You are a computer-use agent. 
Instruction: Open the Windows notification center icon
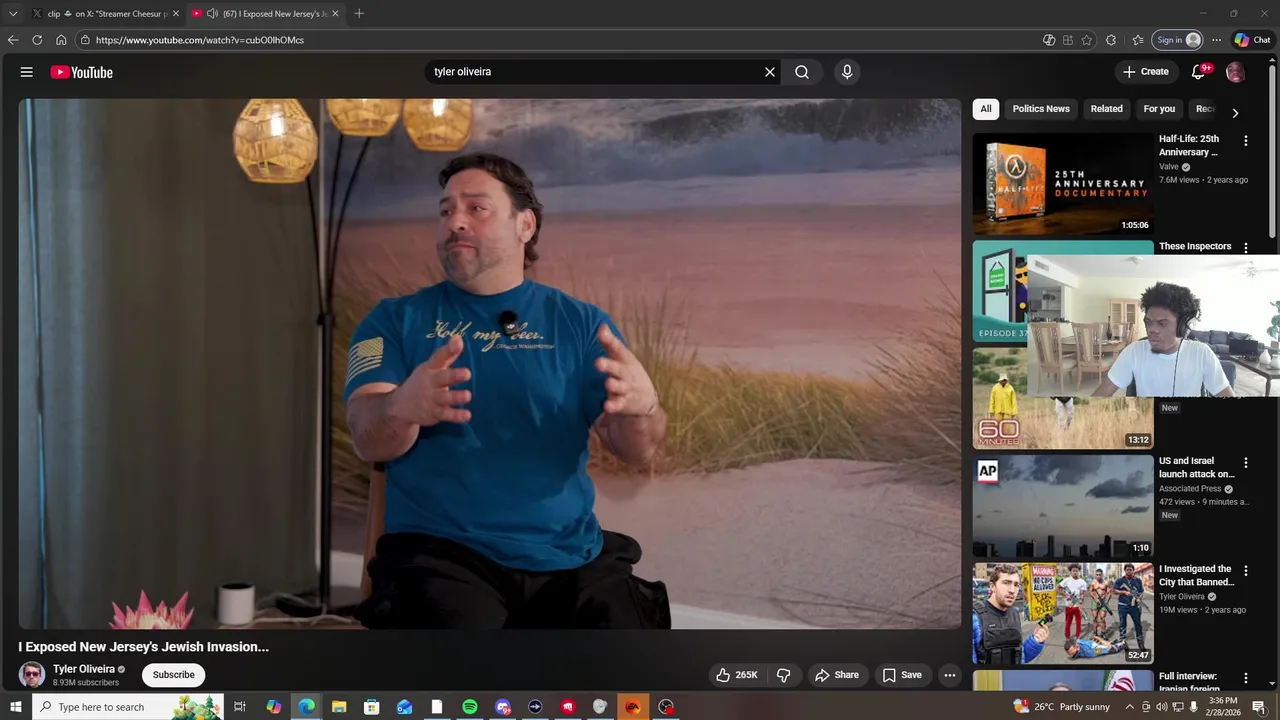[x=1259, y=707]
